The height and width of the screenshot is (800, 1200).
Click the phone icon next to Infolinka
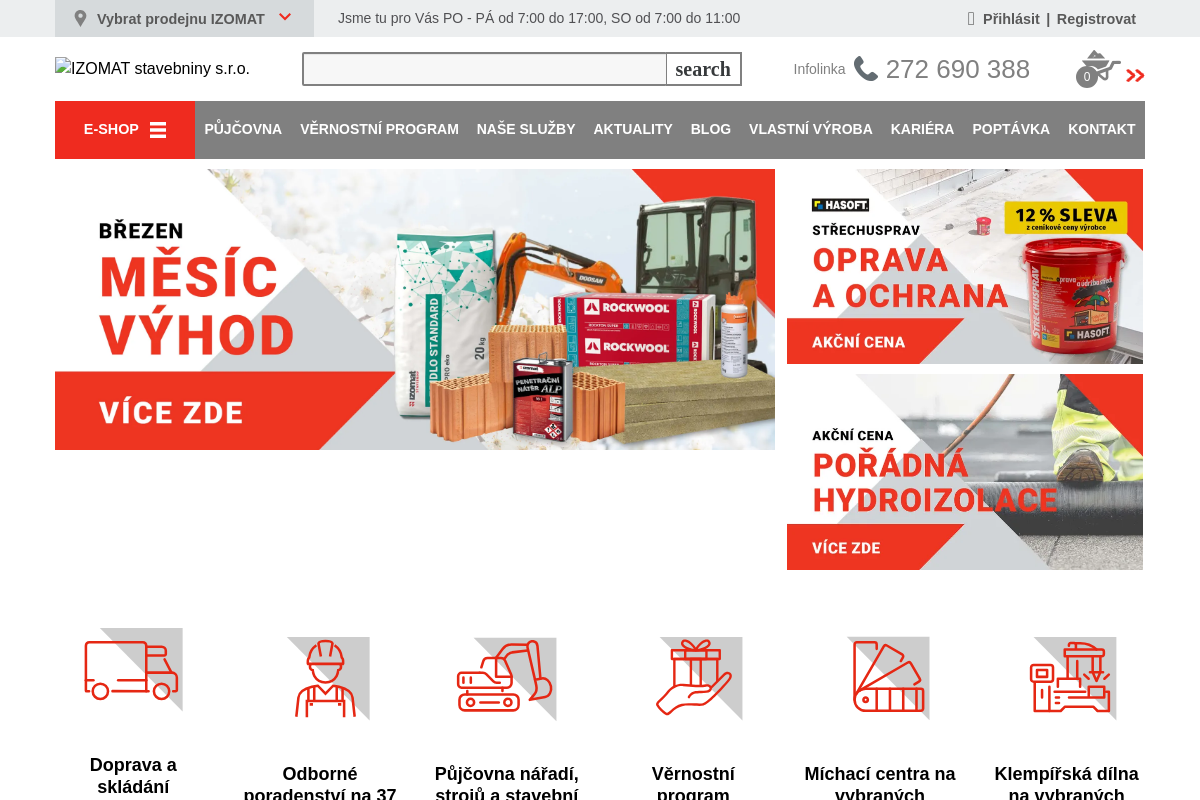pyautogui.click(x=866, y=69)
